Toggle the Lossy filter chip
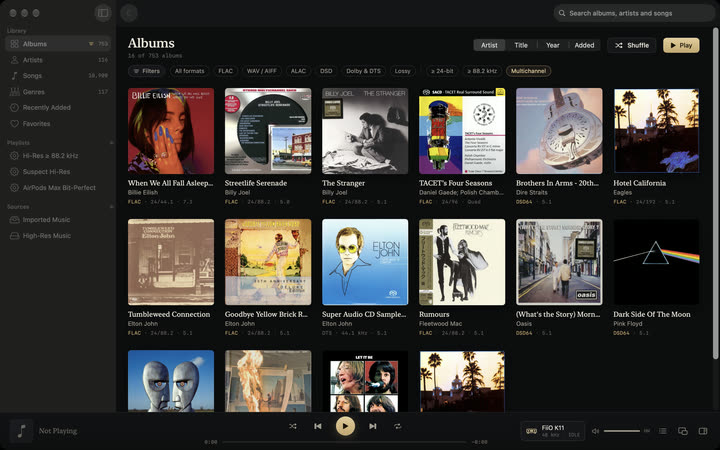The image size is (720, 450). click(x=402, y=71)
